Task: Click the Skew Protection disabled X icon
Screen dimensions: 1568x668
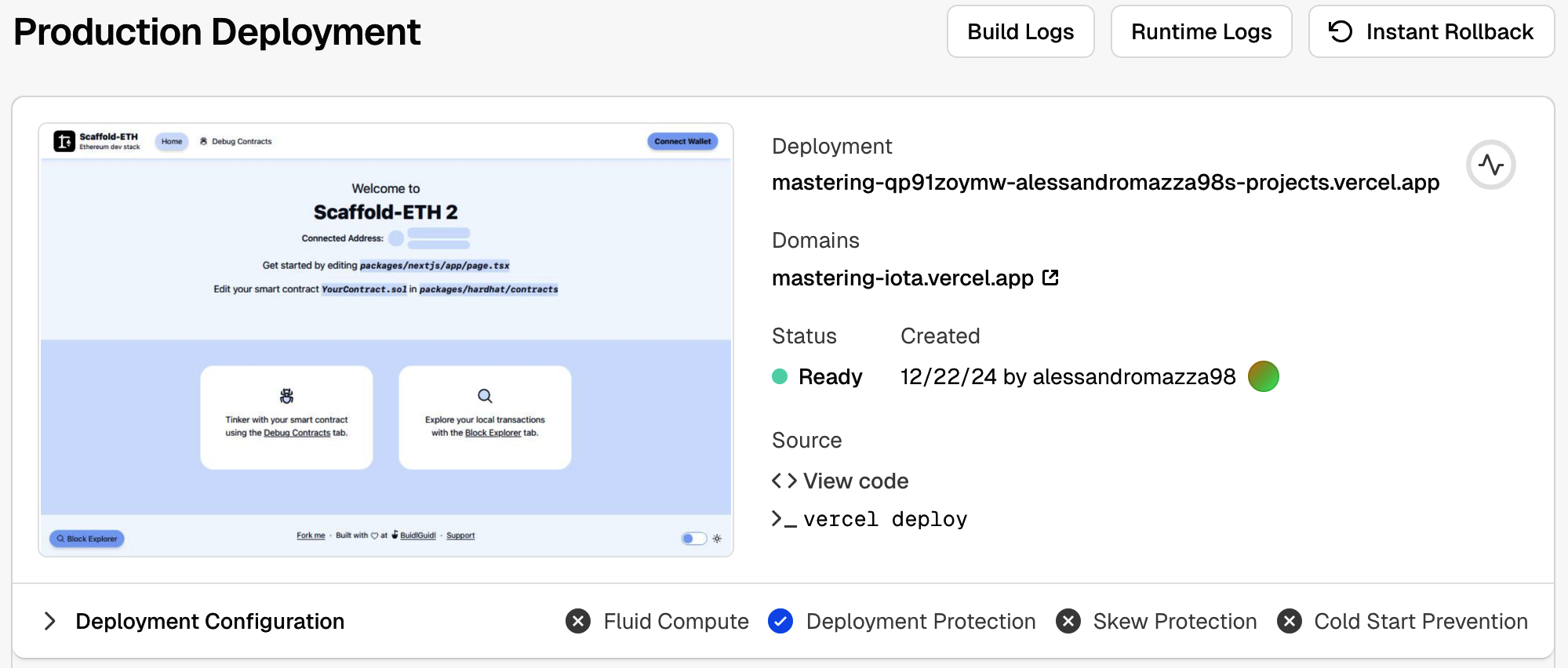Action: 1068,621
